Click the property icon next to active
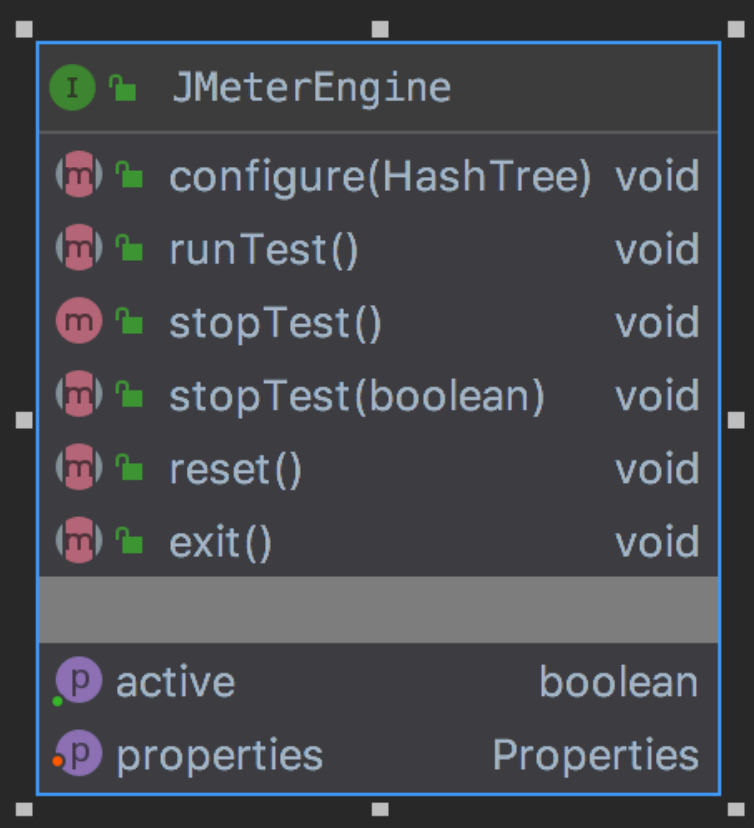754x828 pixels. pyautogui.click(x=79, y=682)
